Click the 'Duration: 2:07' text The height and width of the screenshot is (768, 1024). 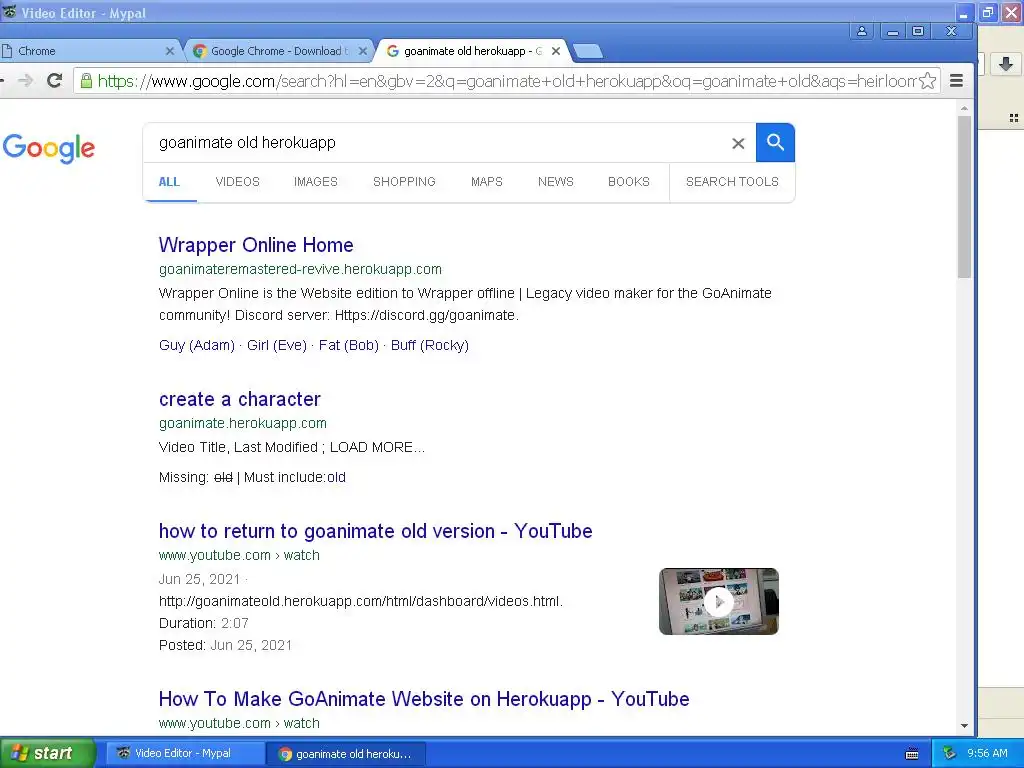[x=204, y=623]
